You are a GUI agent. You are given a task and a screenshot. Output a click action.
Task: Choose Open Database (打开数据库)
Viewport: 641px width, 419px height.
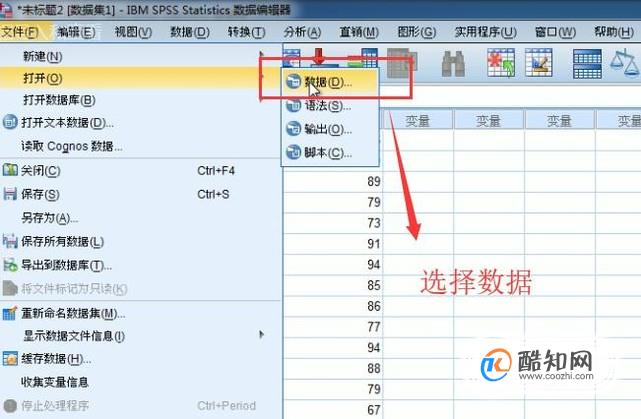tap(141, 100)
